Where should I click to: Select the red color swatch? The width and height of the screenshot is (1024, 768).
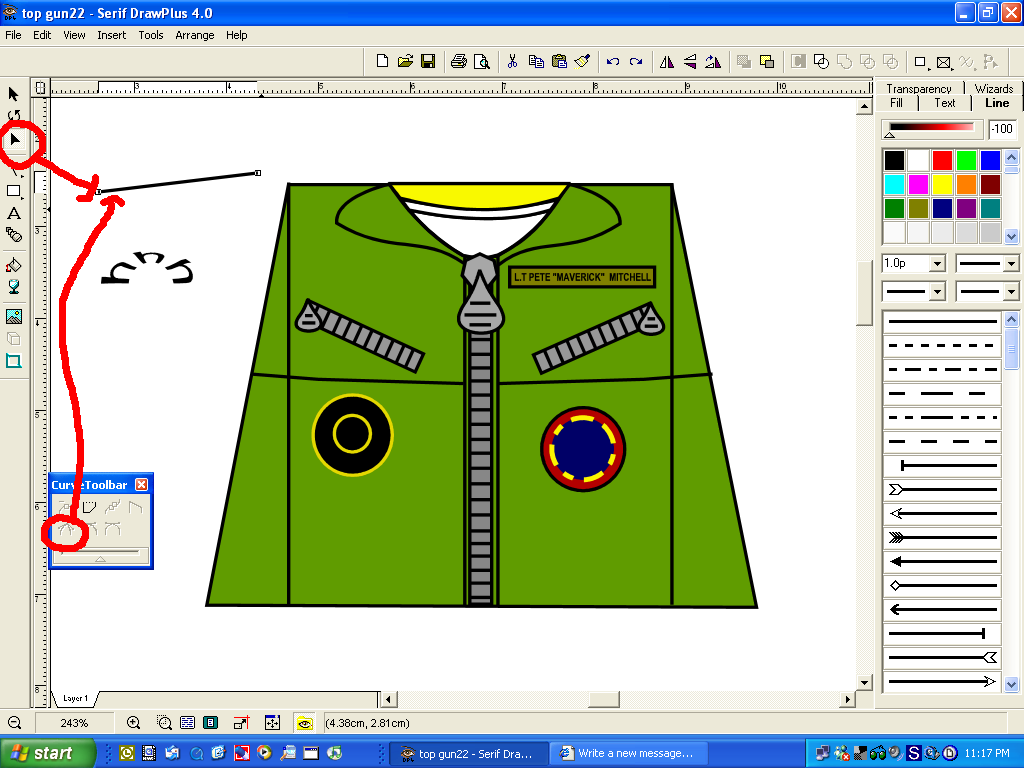point(941,158)
